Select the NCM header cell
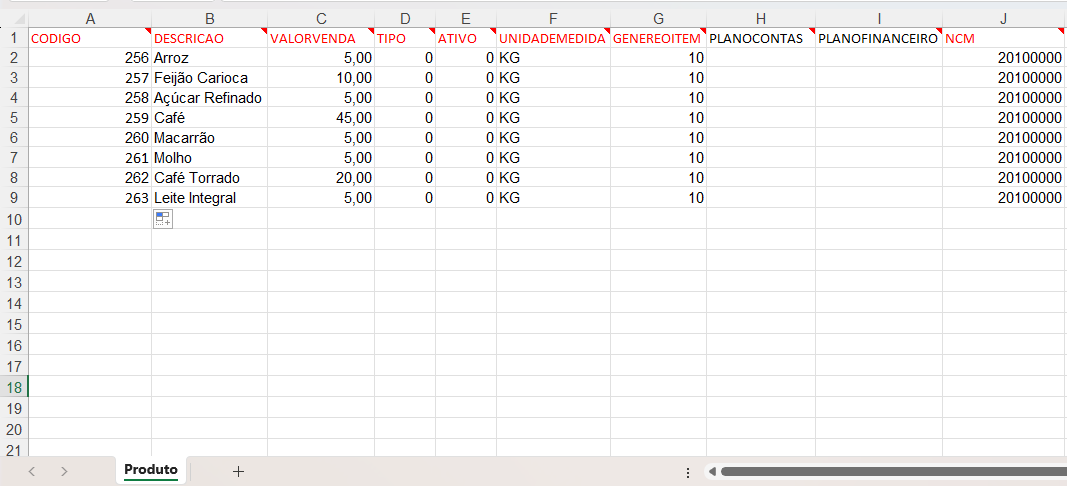The height and width of the screenshot is (486, 1067). (1003, 38)
